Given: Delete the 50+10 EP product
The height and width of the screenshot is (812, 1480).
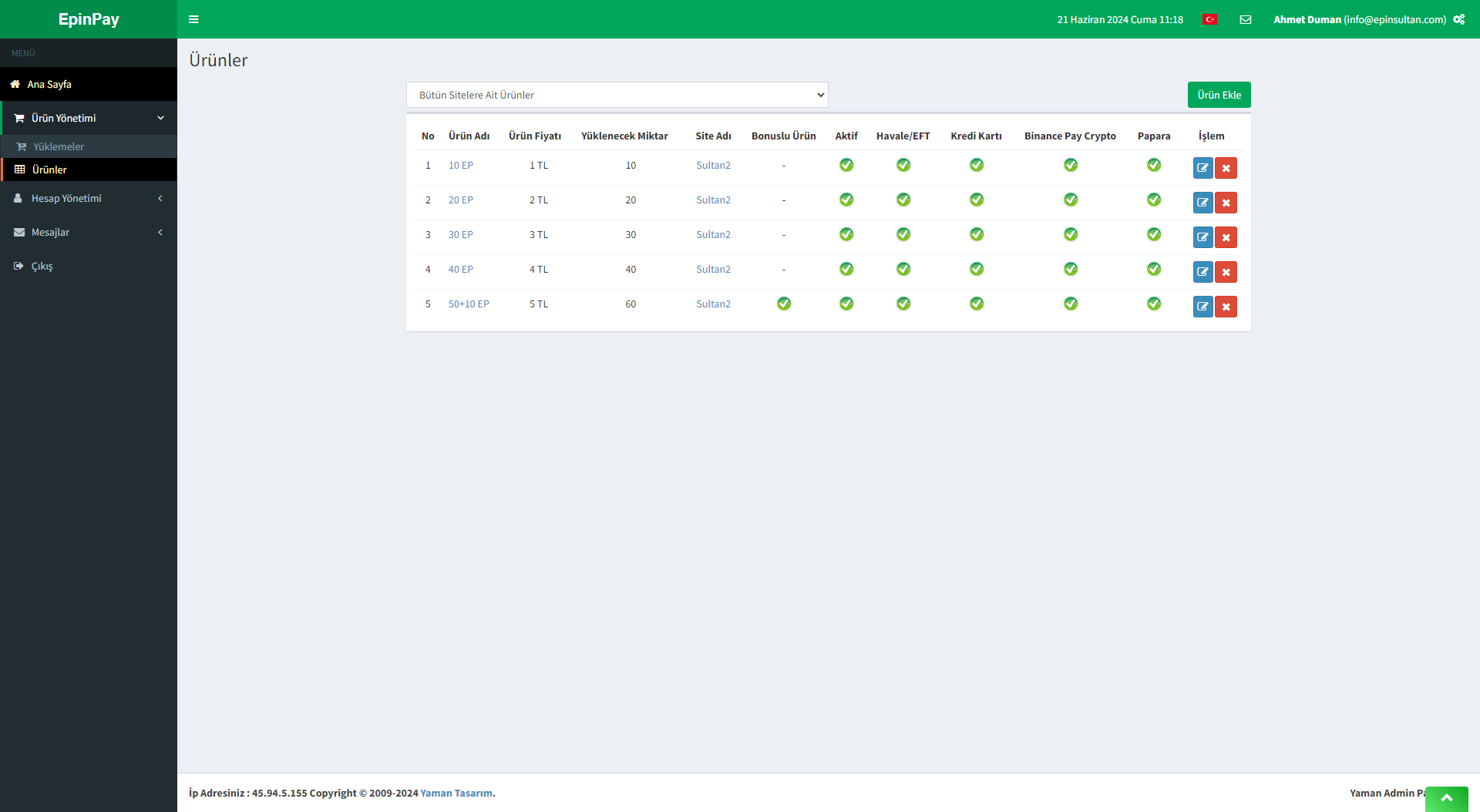Looking at the screenshot, I should point(1226,307).
